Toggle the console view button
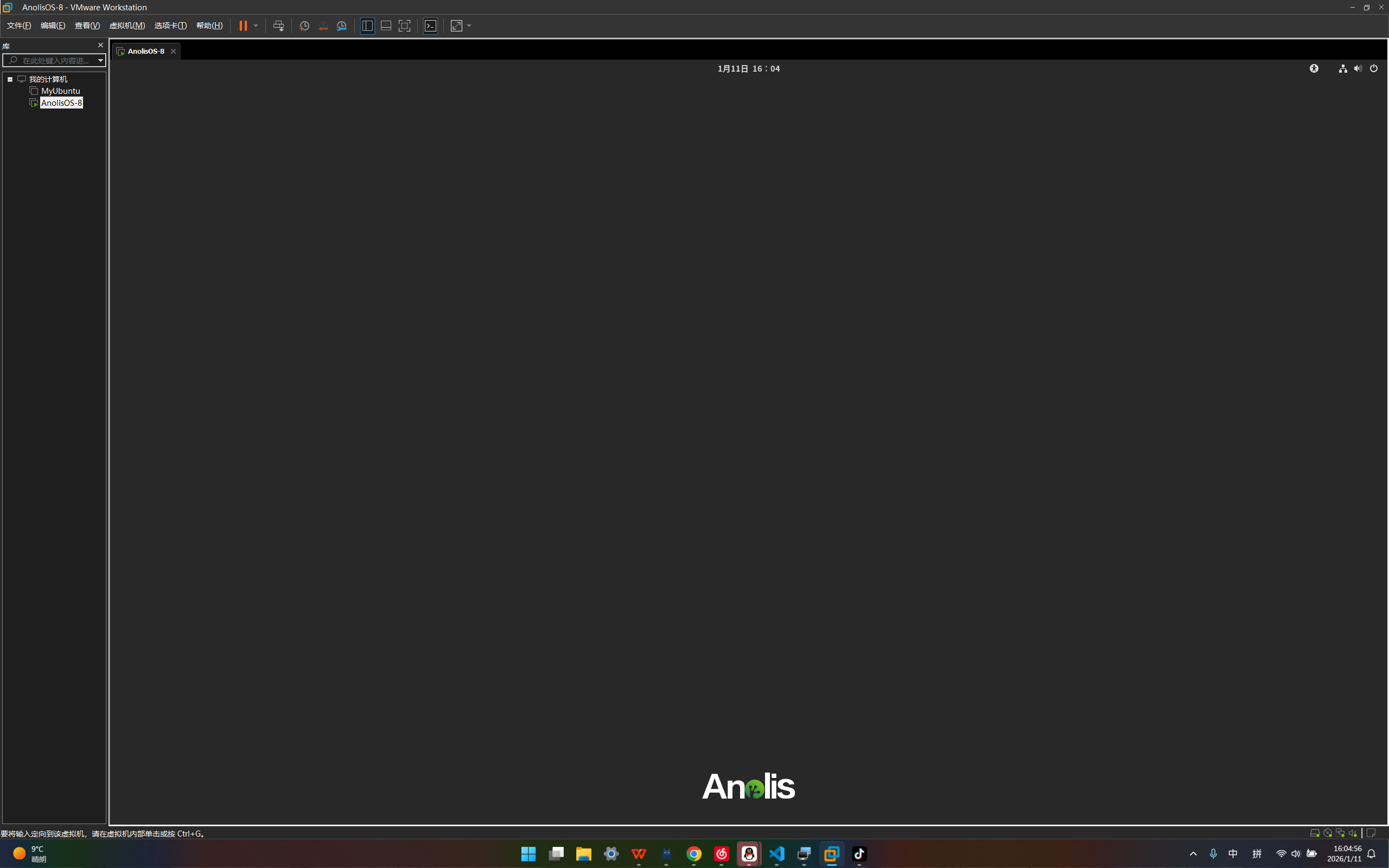Viewport: 1389px width, 868px height. [430, 26]
